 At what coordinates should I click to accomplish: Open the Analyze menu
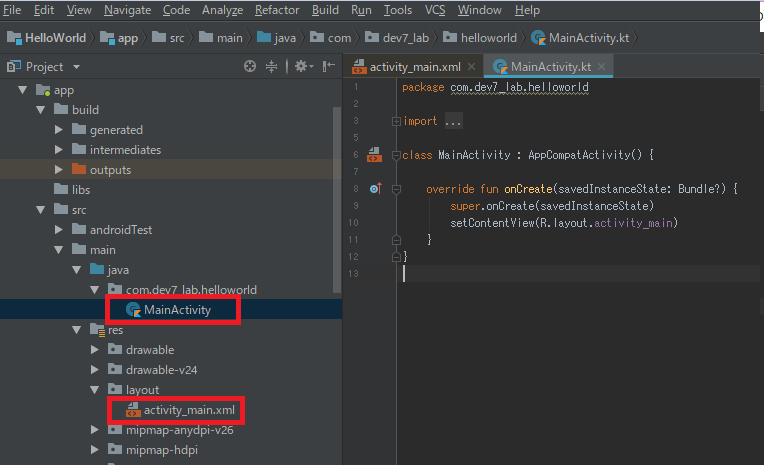coord(222,10)
